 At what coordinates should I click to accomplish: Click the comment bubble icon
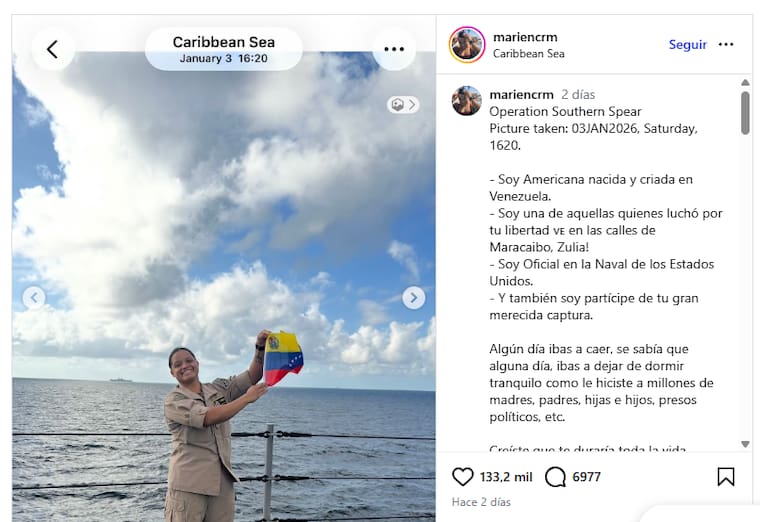pos(555,477)
